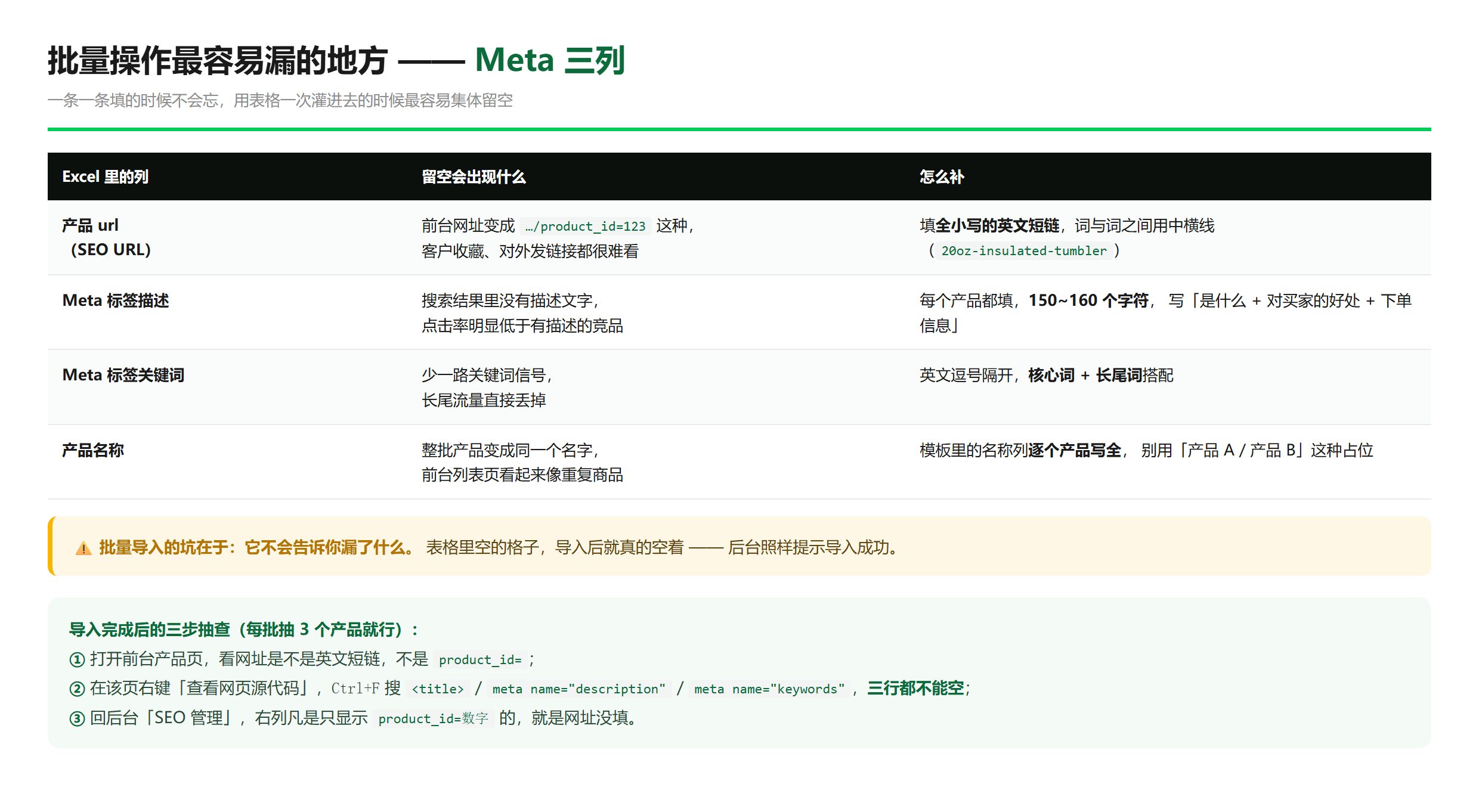Image resolution: width=1479 pixels, height=812 pixels.
Task: Click the circled number ③ step marker
Action: point(78,718)
